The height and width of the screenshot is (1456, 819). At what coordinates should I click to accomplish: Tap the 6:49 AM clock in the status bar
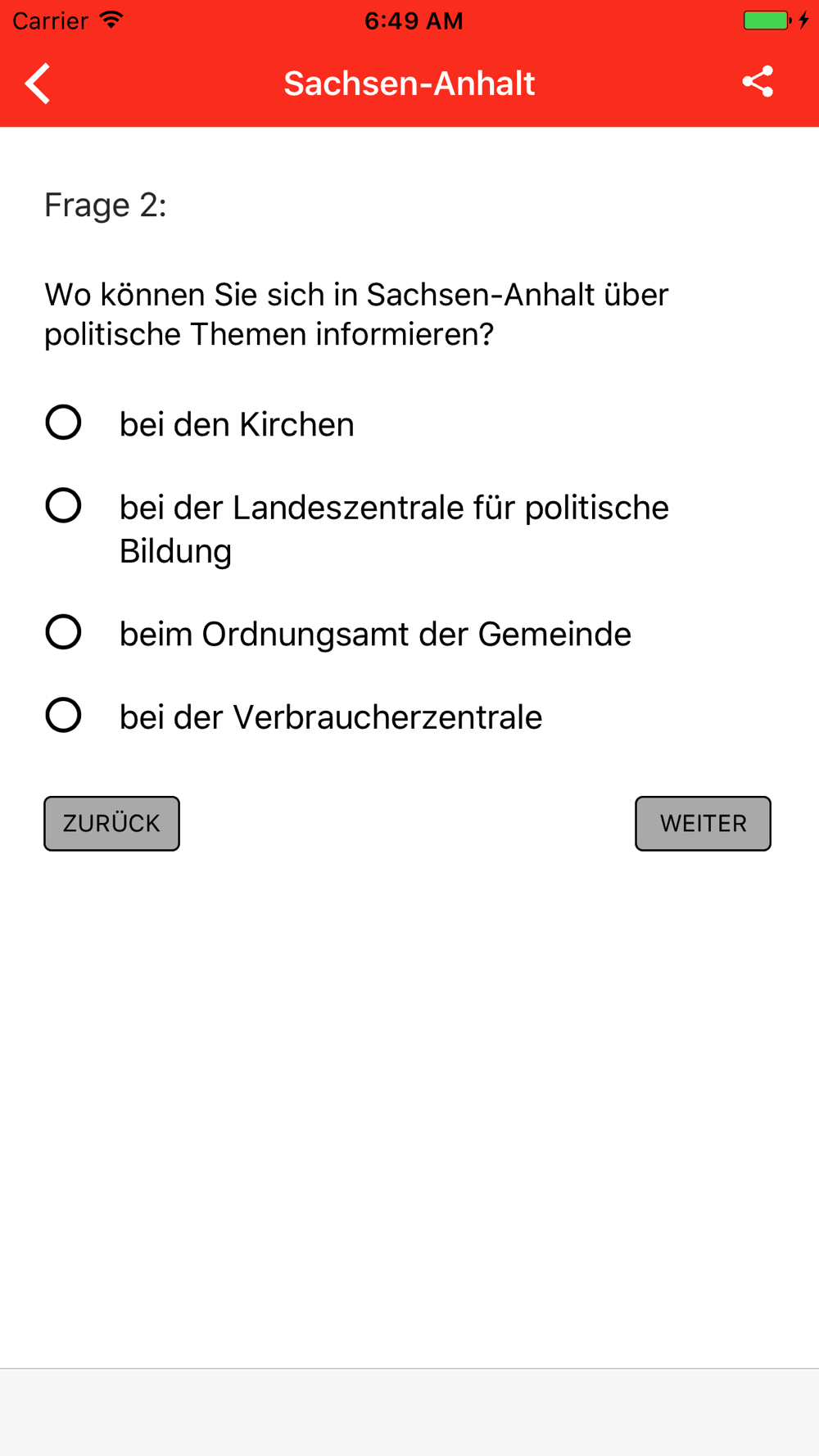(x=414, y=20)
